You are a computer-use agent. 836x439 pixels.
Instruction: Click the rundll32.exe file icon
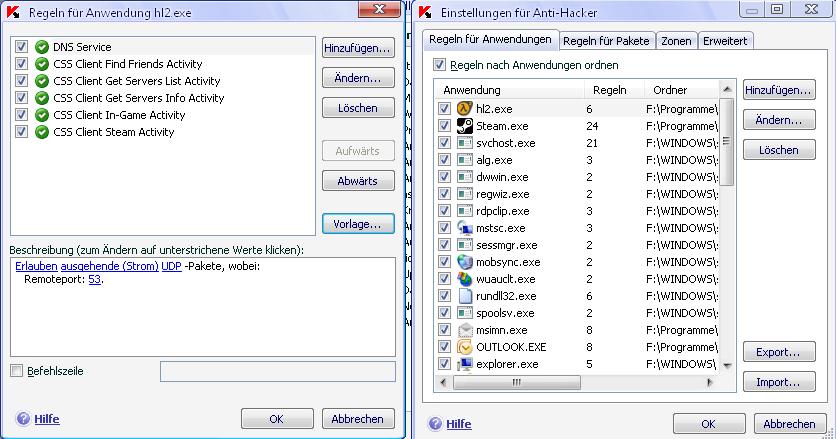point(465,296)
